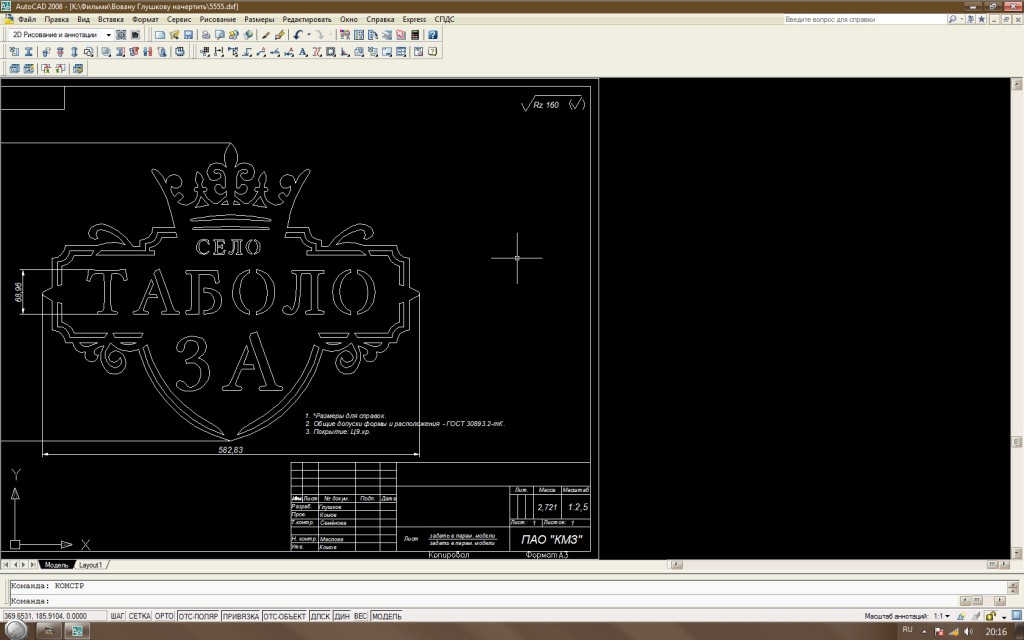Image resolution: width=1024 pixels, height=640 pixels.
Task: Click the volume speaker tray icon
Action: click(968, 632)
